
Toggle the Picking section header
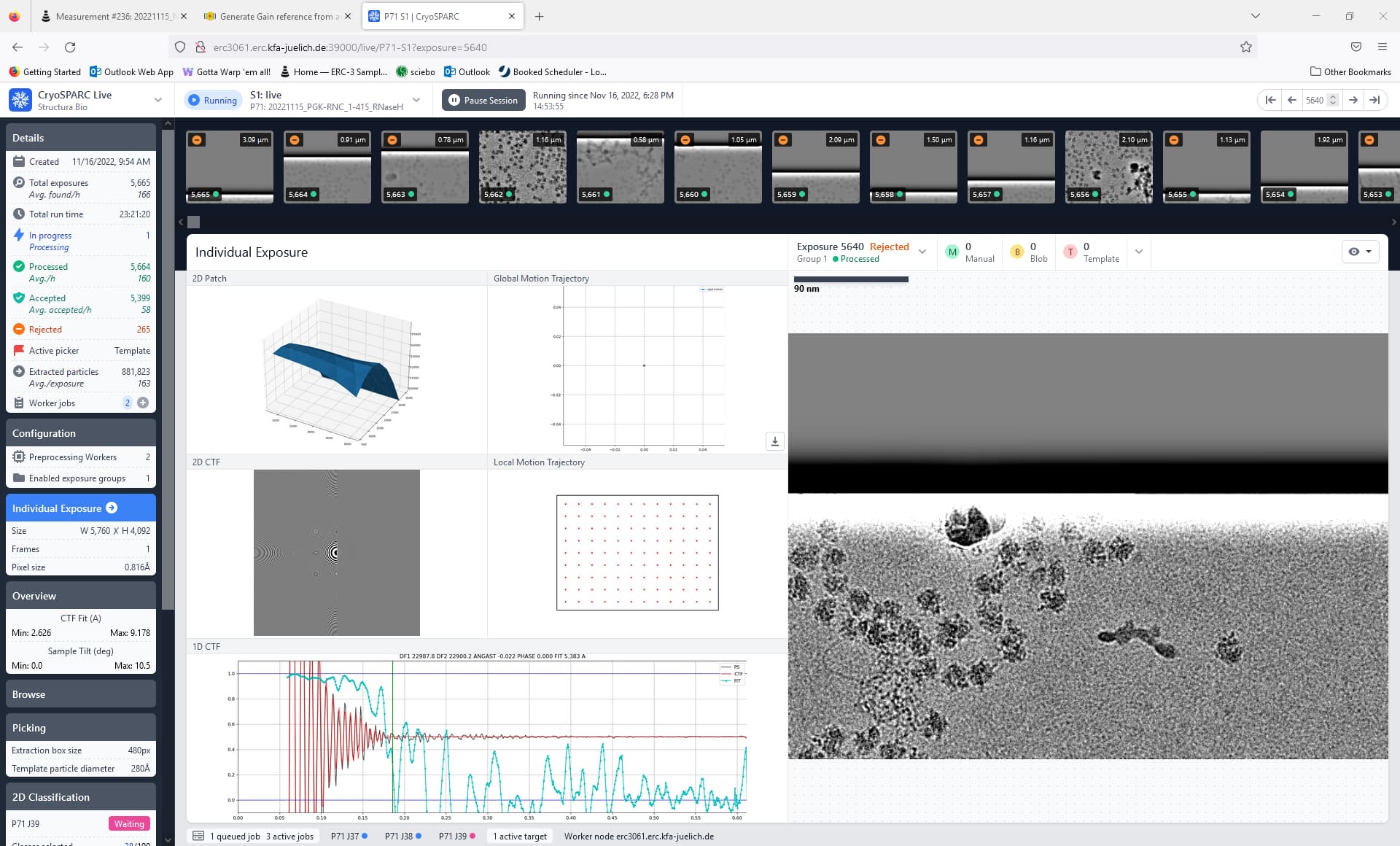pyautogui.click(x=81, y=728)
